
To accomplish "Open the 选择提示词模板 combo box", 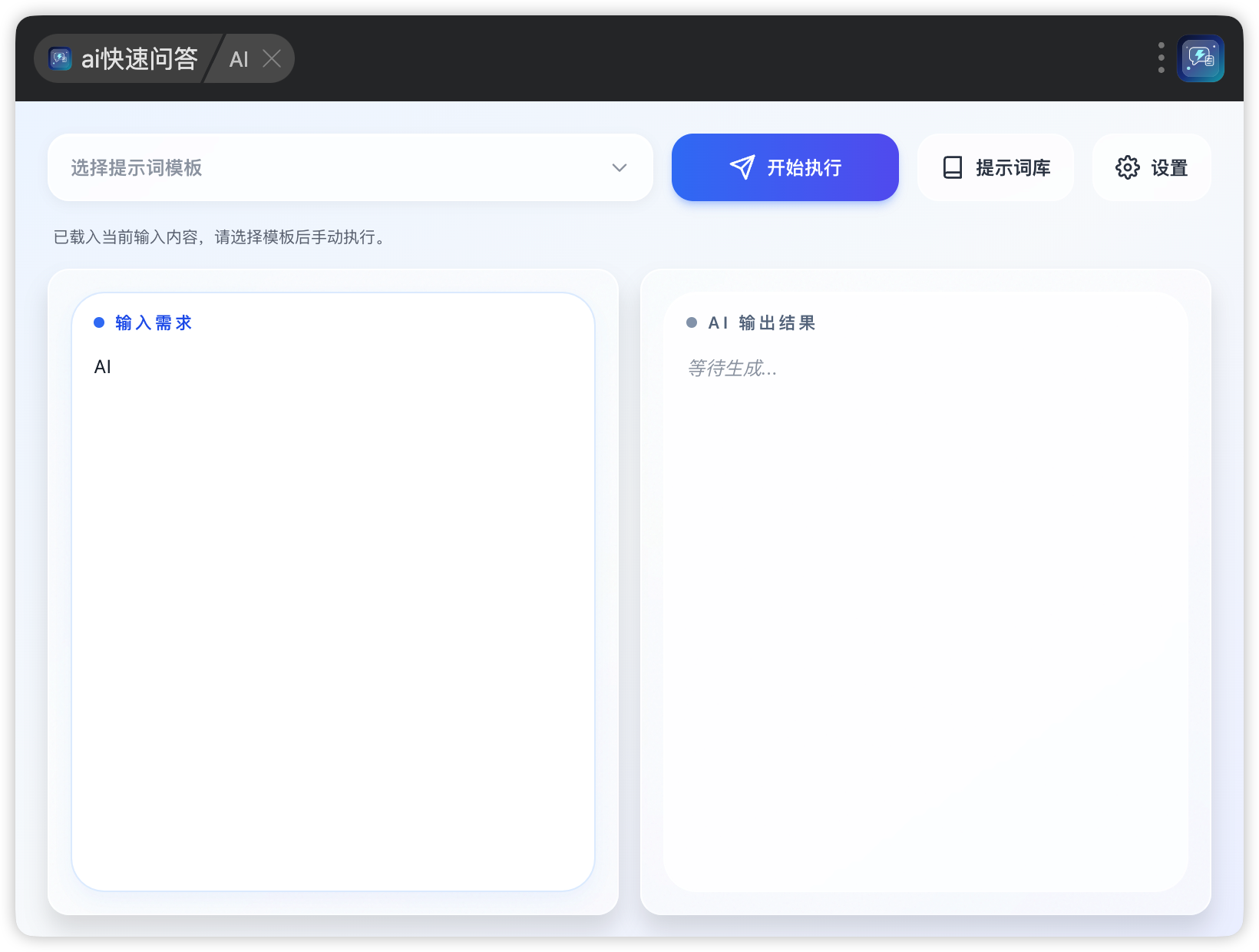I will (x=338, y=167).
